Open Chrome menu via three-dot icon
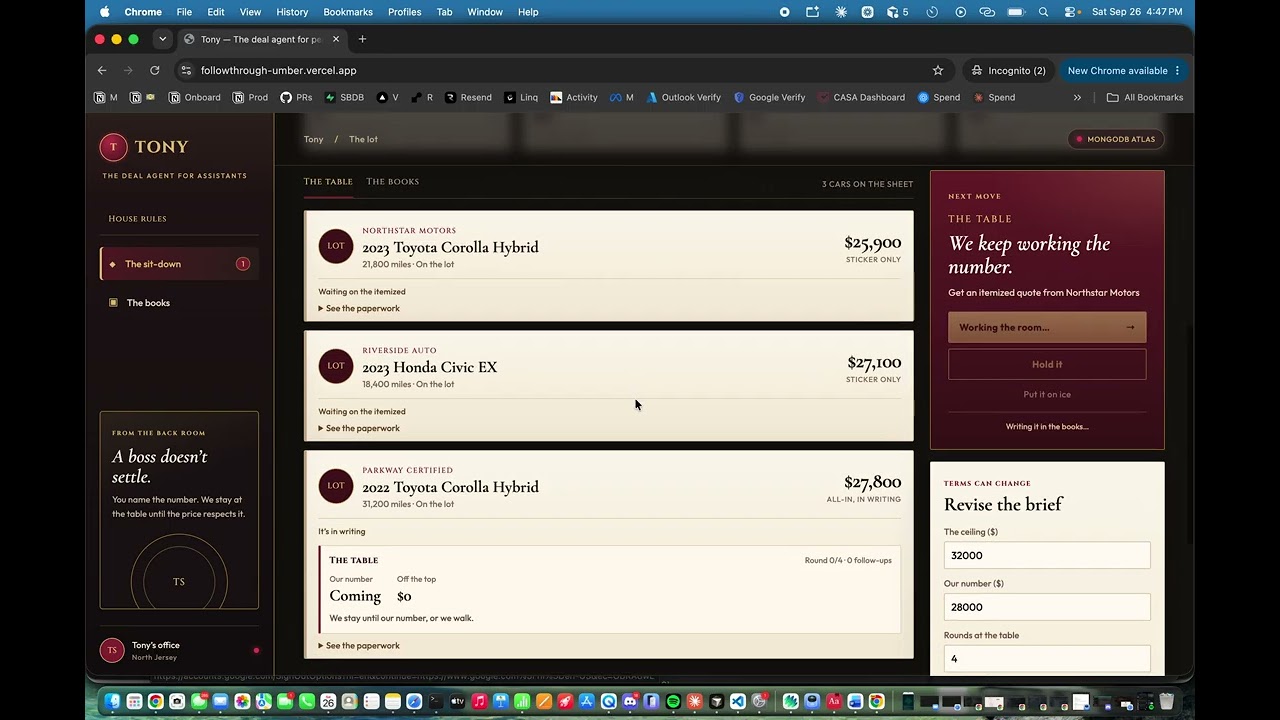 pos(1177,71)
